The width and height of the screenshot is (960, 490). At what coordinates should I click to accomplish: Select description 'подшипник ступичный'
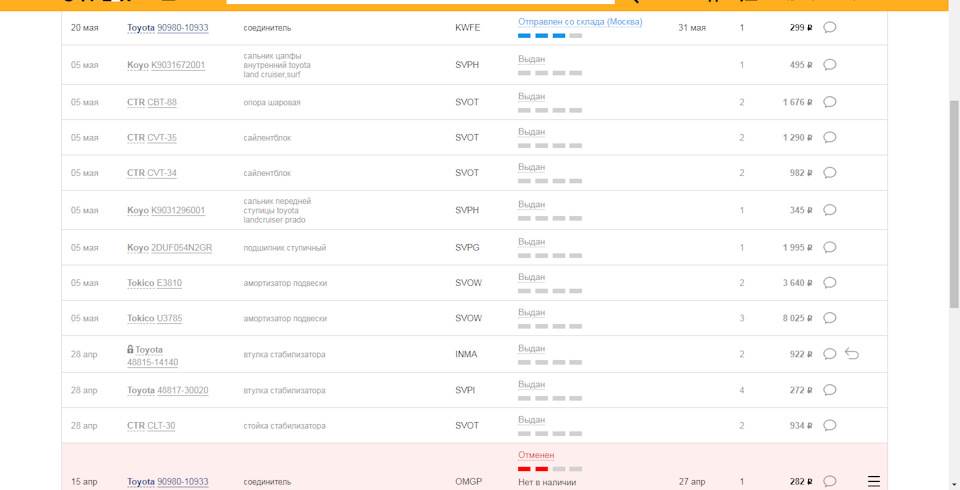point(285,248)
